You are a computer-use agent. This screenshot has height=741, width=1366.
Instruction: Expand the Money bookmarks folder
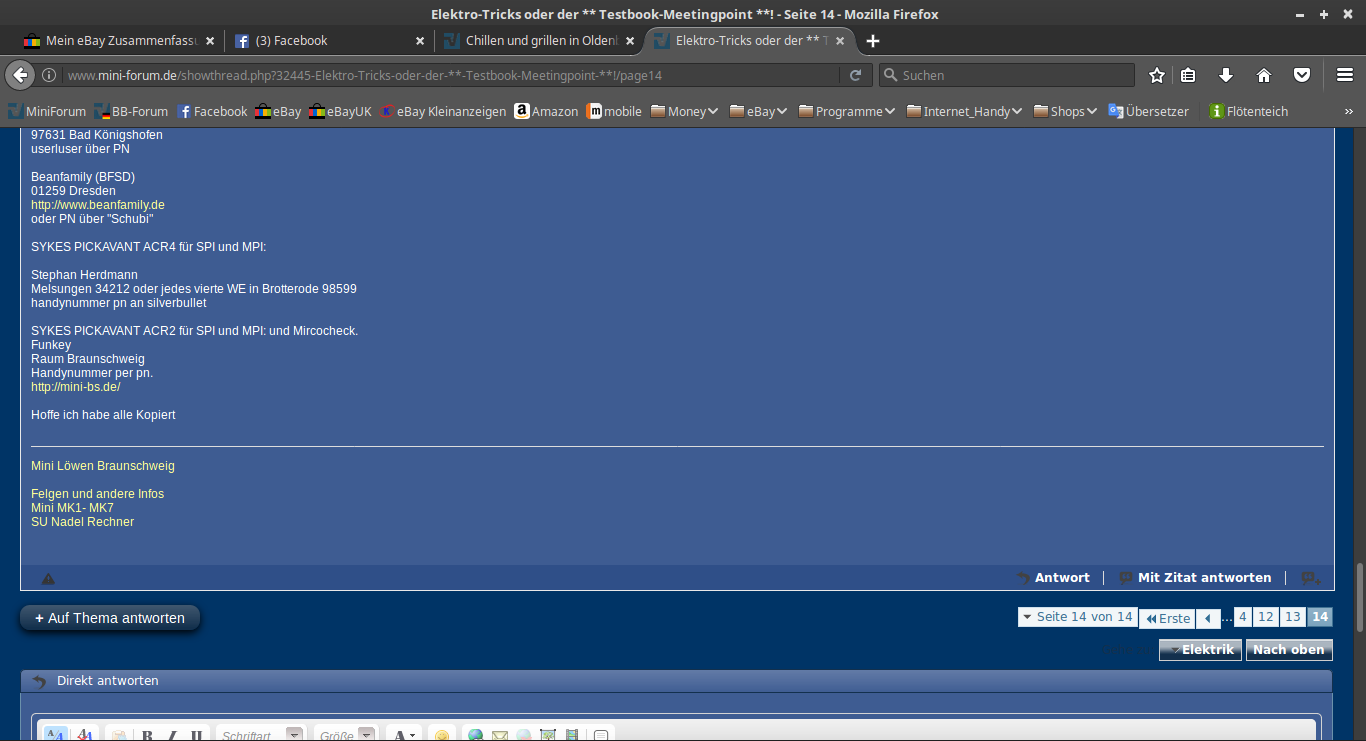pos(685,111)
